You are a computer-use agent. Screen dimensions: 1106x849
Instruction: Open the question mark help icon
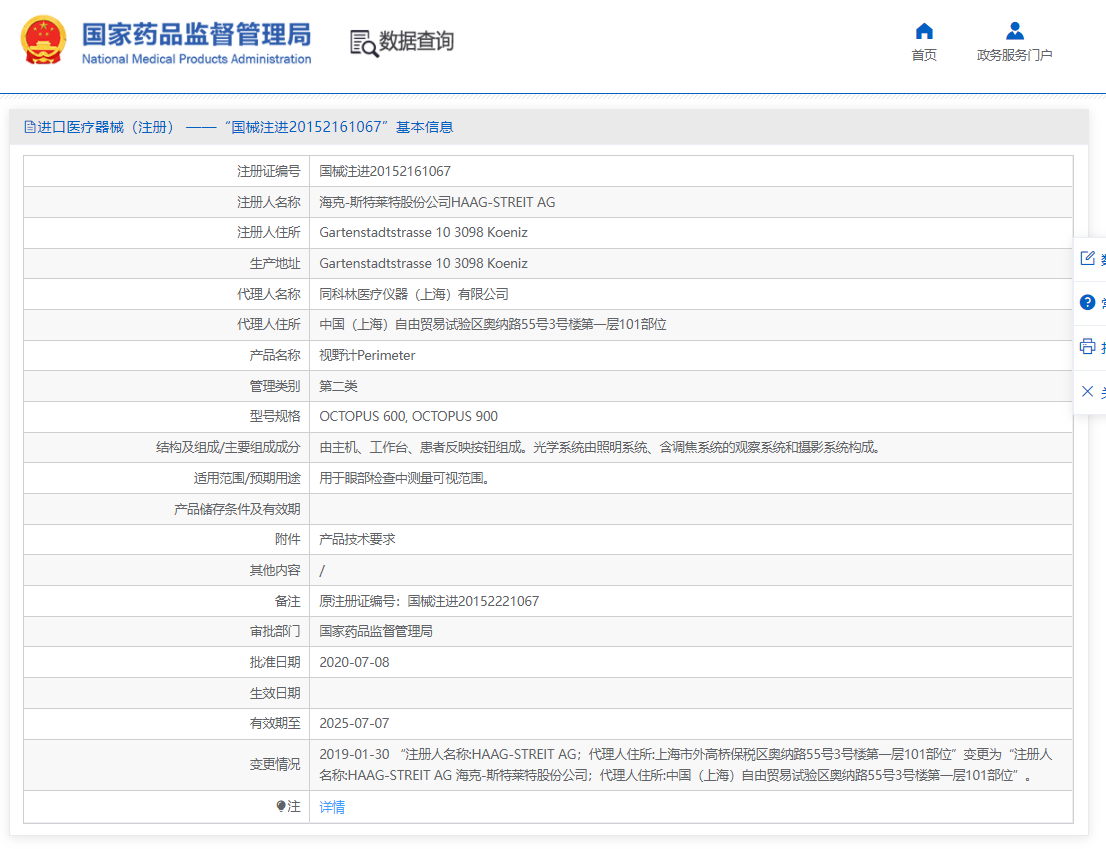point(1088,303)
